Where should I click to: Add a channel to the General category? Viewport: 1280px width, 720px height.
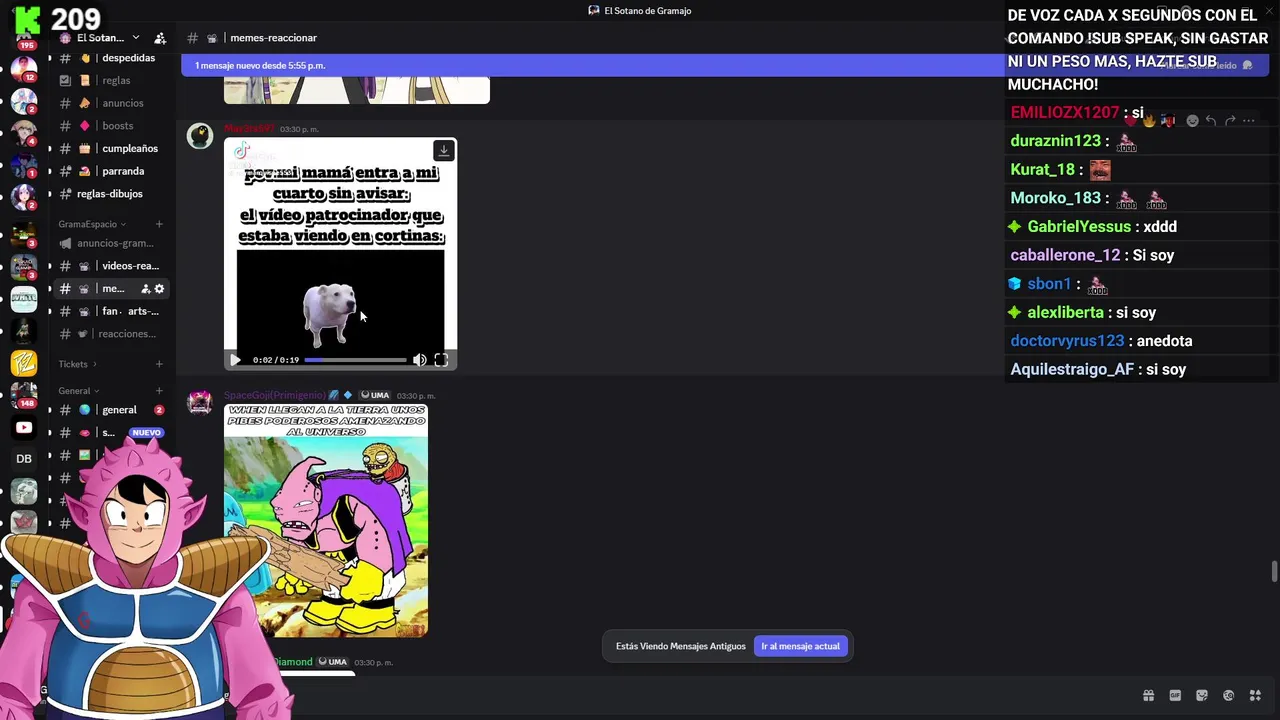(159, 391)
